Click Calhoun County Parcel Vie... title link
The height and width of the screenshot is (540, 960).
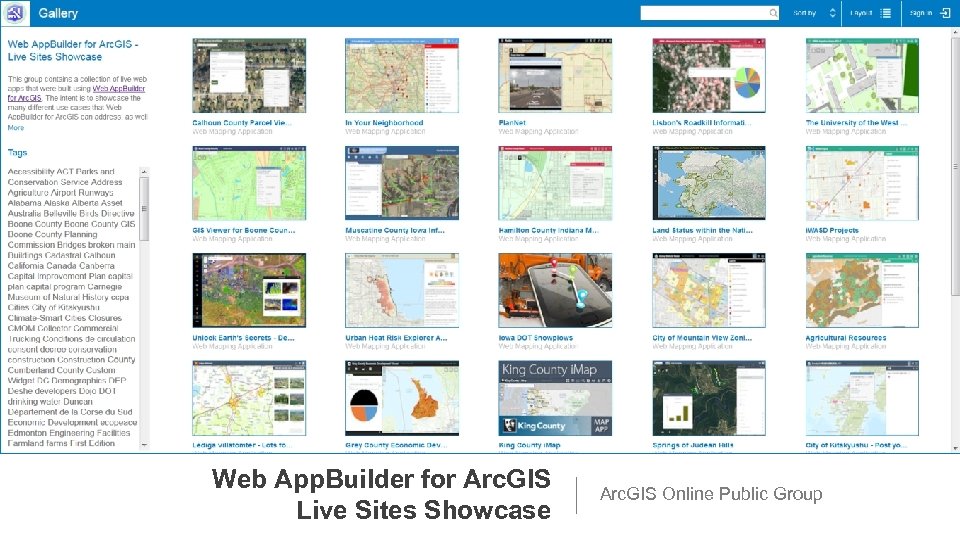tap(242, 122)
